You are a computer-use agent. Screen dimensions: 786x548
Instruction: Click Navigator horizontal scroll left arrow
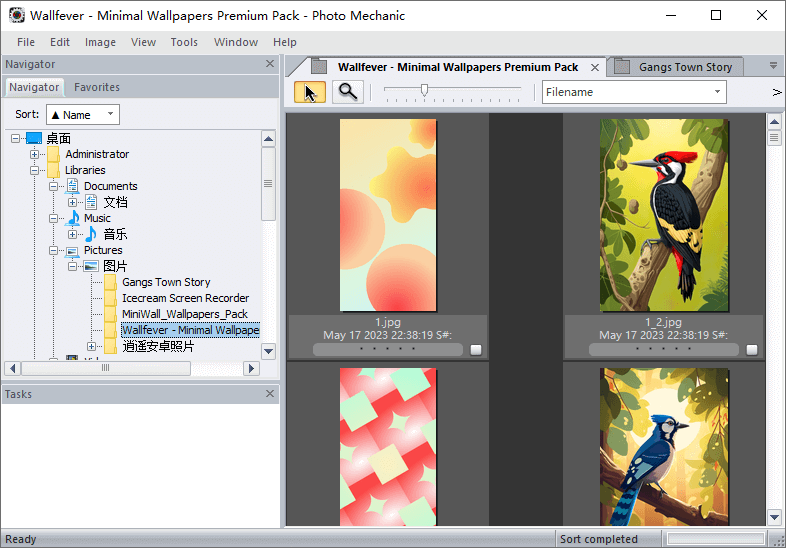tap(13, 369)
